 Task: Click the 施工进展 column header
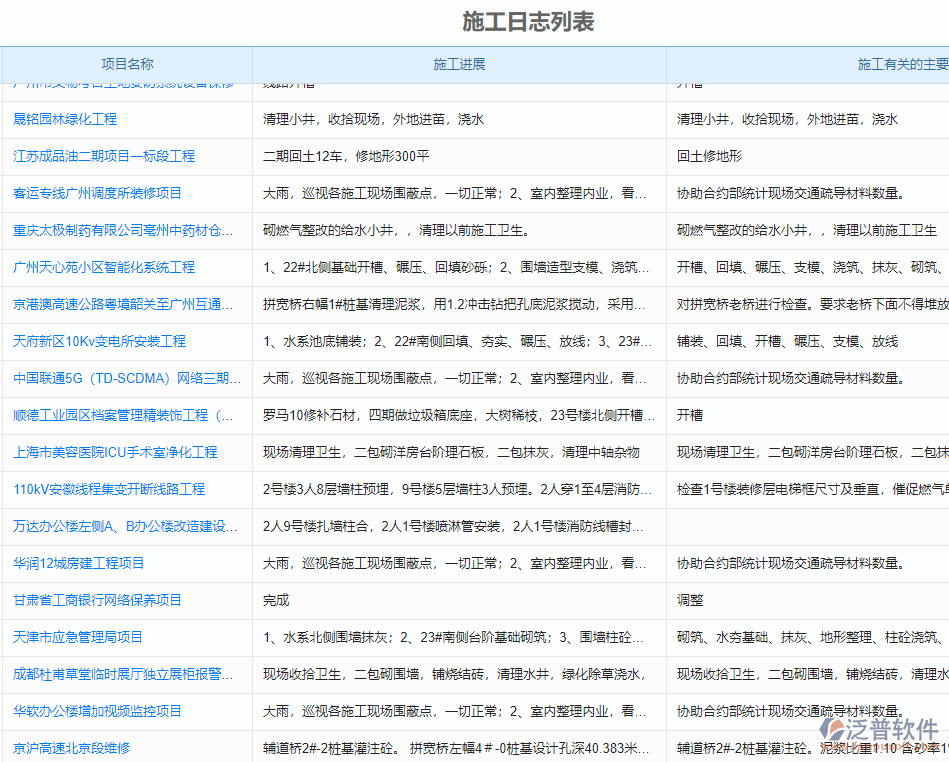tap(459, 63)
